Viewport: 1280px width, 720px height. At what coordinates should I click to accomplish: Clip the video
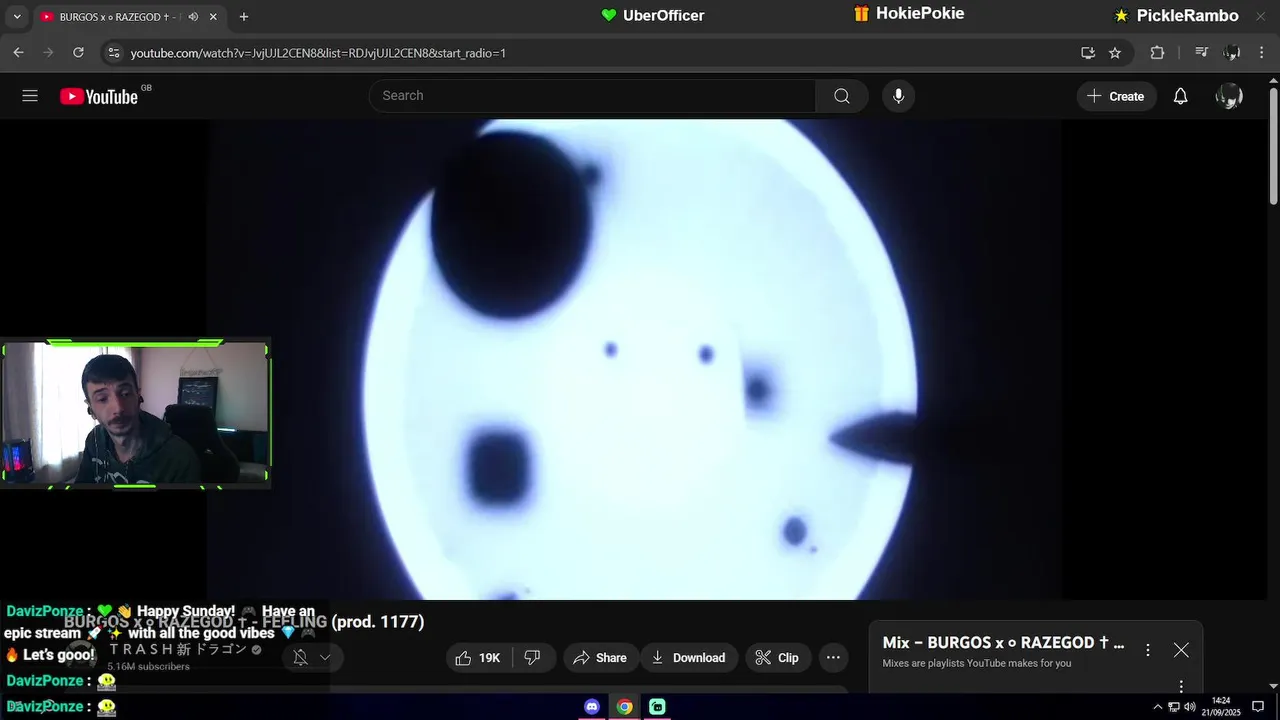777,657
